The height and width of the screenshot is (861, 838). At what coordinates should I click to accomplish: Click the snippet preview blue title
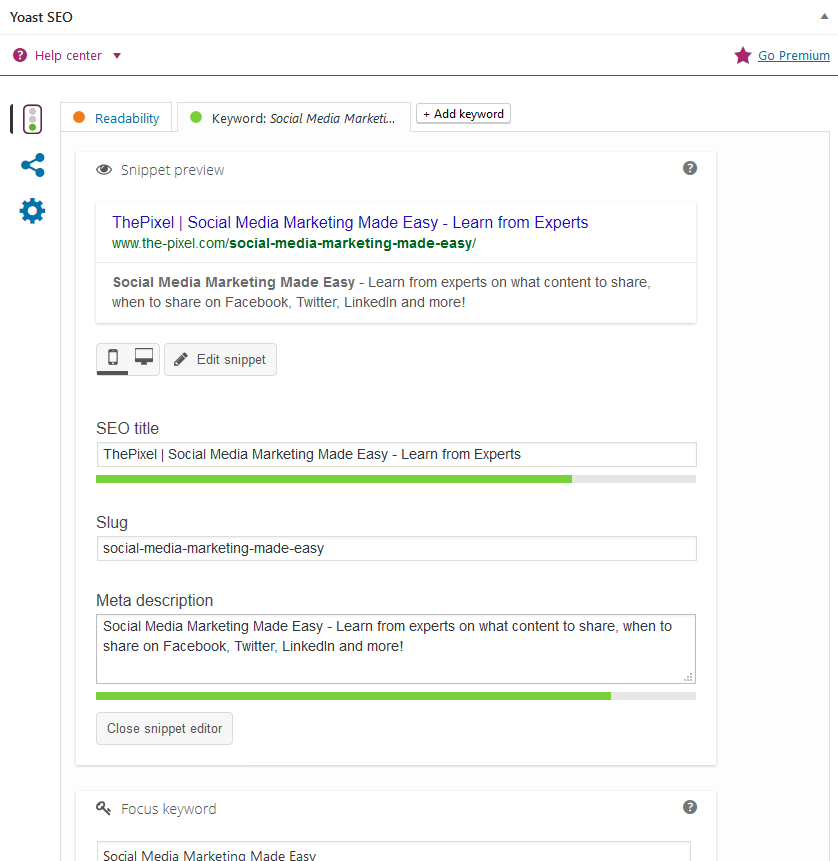pyautogui.click(x=350, y=222)
